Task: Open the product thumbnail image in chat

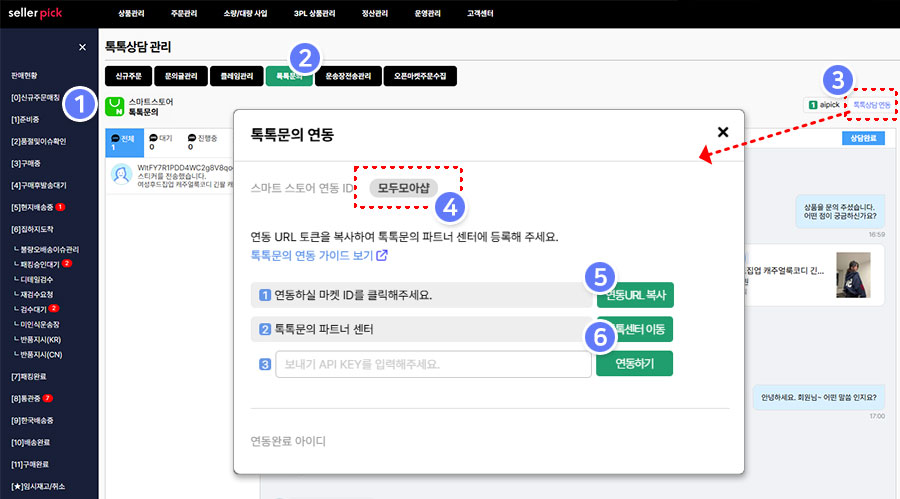Action: (853, 274)
